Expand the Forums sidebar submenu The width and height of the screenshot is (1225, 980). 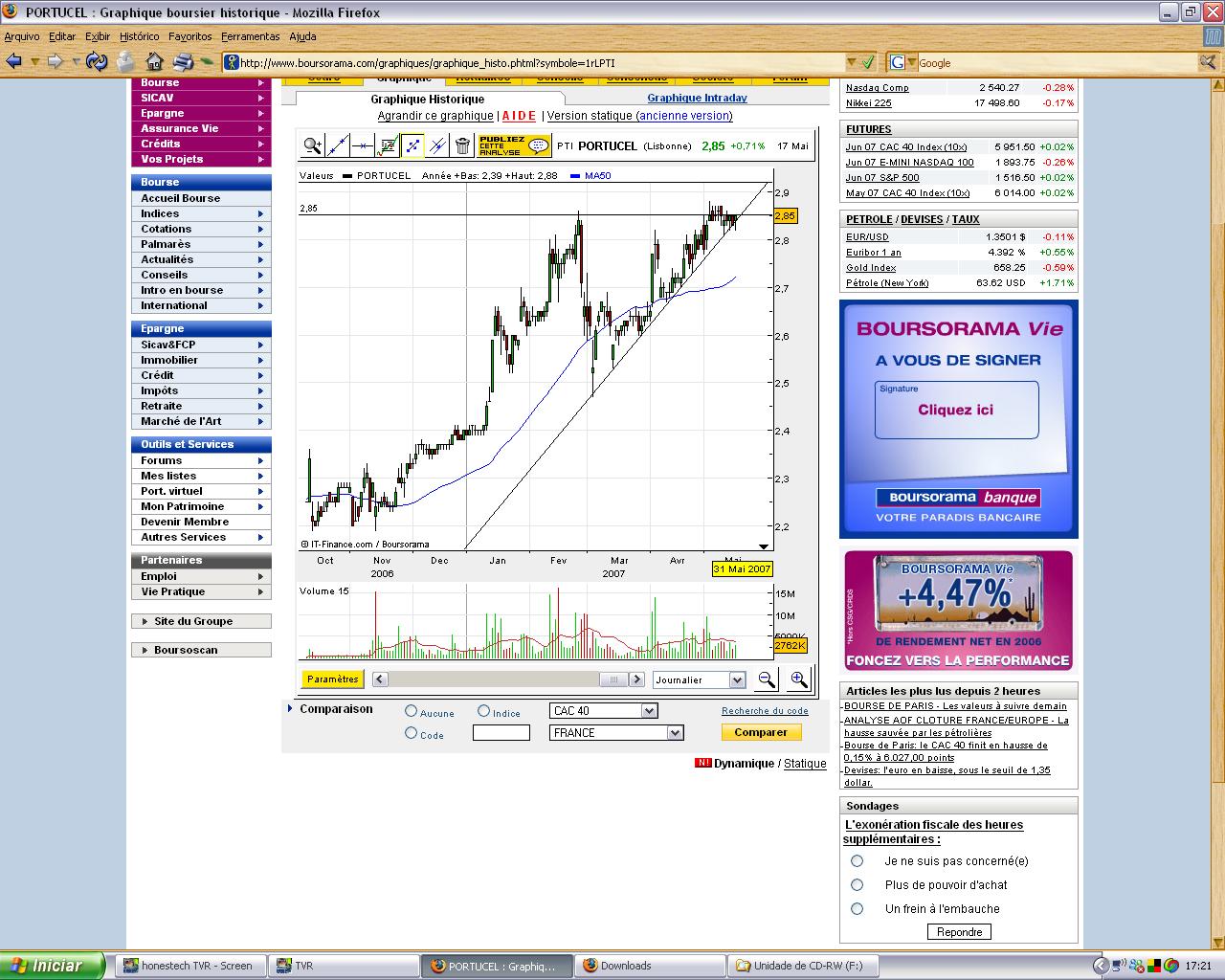point(260,460)
